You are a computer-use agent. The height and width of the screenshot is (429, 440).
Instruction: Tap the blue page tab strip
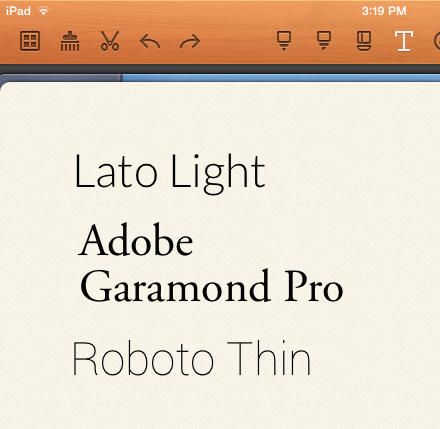click(x=281, y=78)
